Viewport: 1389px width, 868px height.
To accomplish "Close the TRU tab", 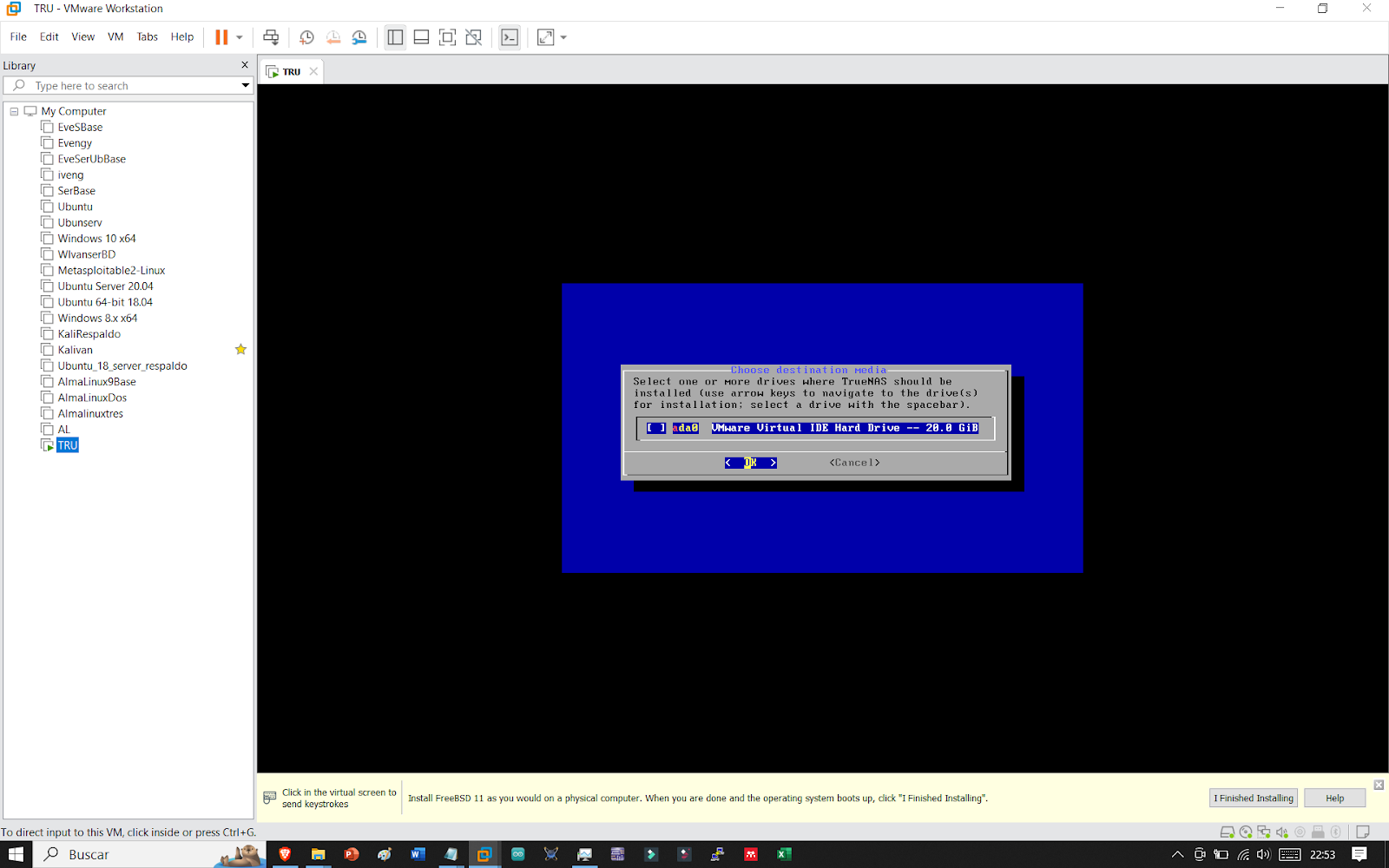I will 313,72.
